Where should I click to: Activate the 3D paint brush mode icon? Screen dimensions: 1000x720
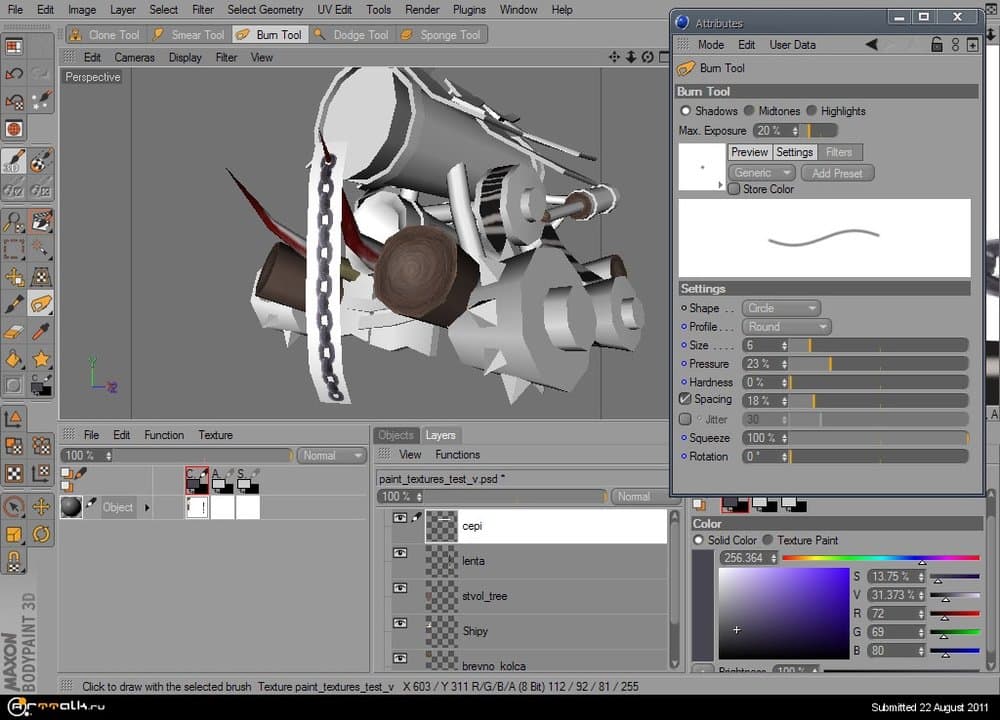click(x=14, y=161)
